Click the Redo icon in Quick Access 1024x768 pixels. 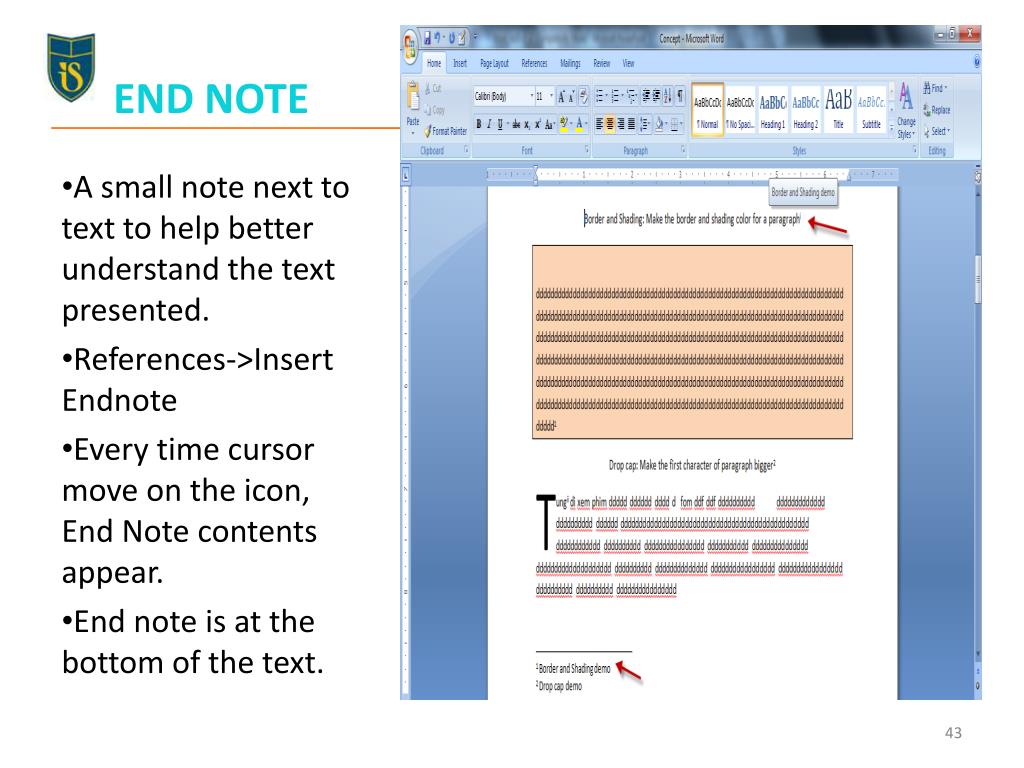click(452, 38)
